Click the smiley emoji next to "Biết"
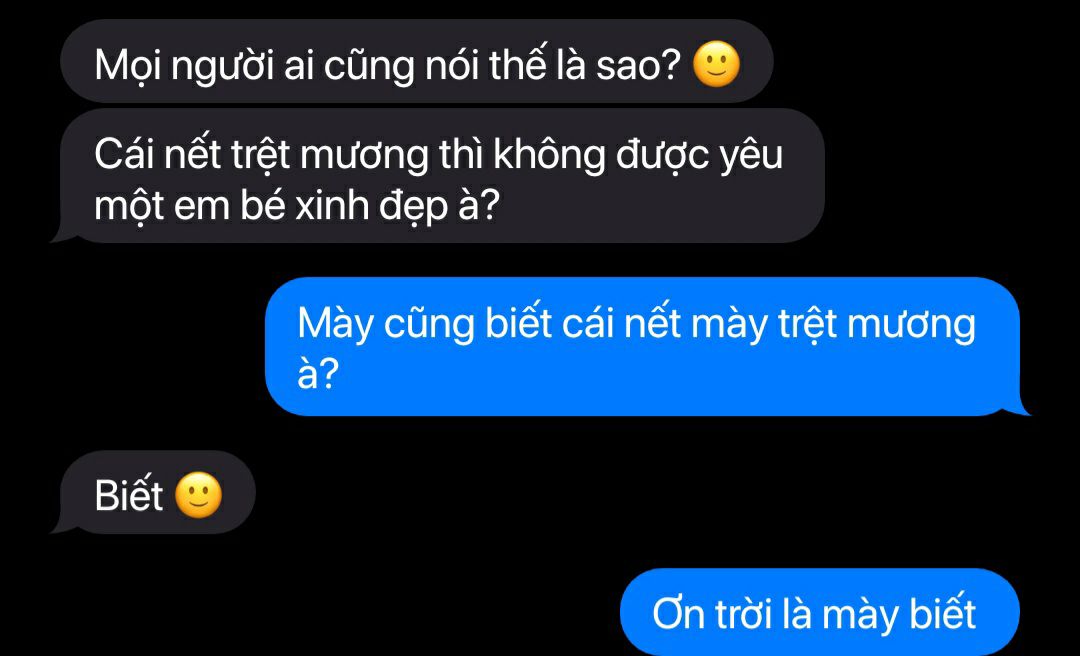Image resolution: width=1080 pixels, height=656 pixels. click(198, 495)
